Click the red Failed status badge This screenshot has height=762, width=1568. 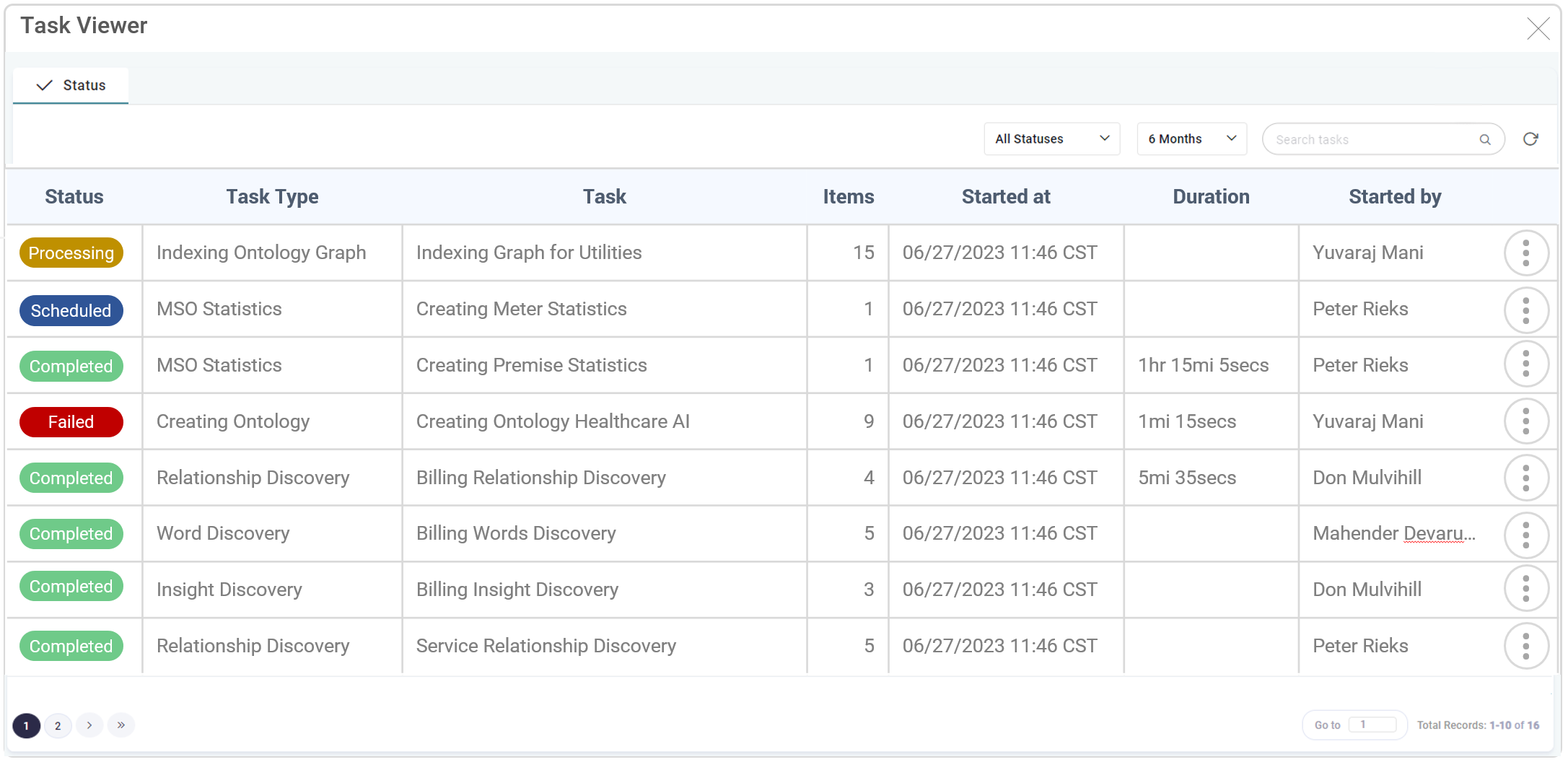71,422
